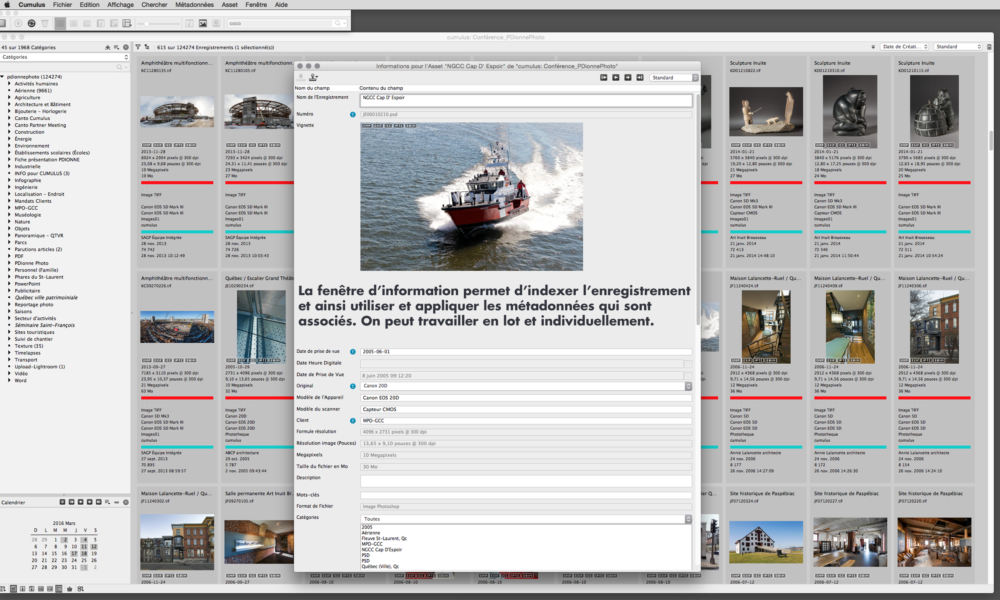Viewport: 1000px width, 600px height.
Task: Select the Québec / Escalier Grand Théâ... thumbnail
Action: [x=259, y=326]
